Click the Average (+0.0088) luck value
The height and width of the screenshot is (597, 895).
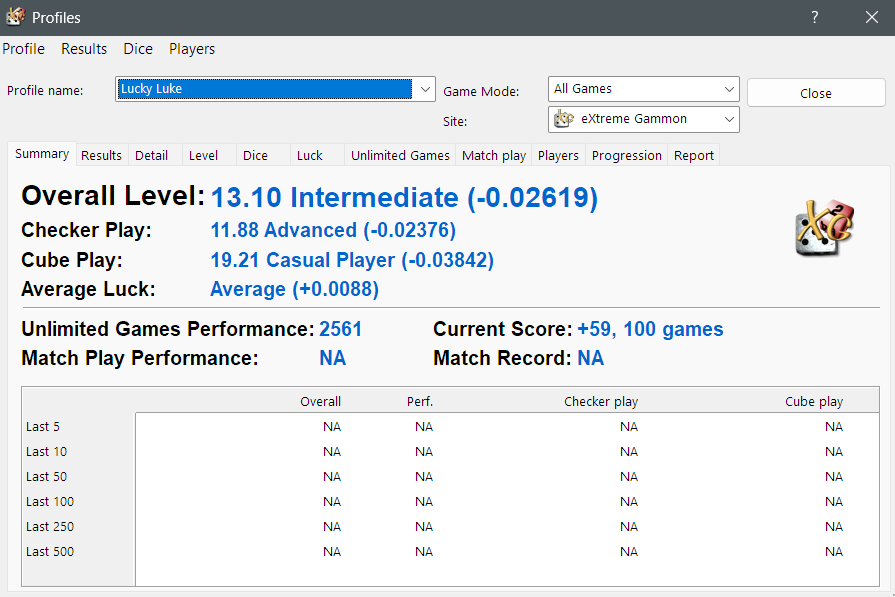click(294, 289)
